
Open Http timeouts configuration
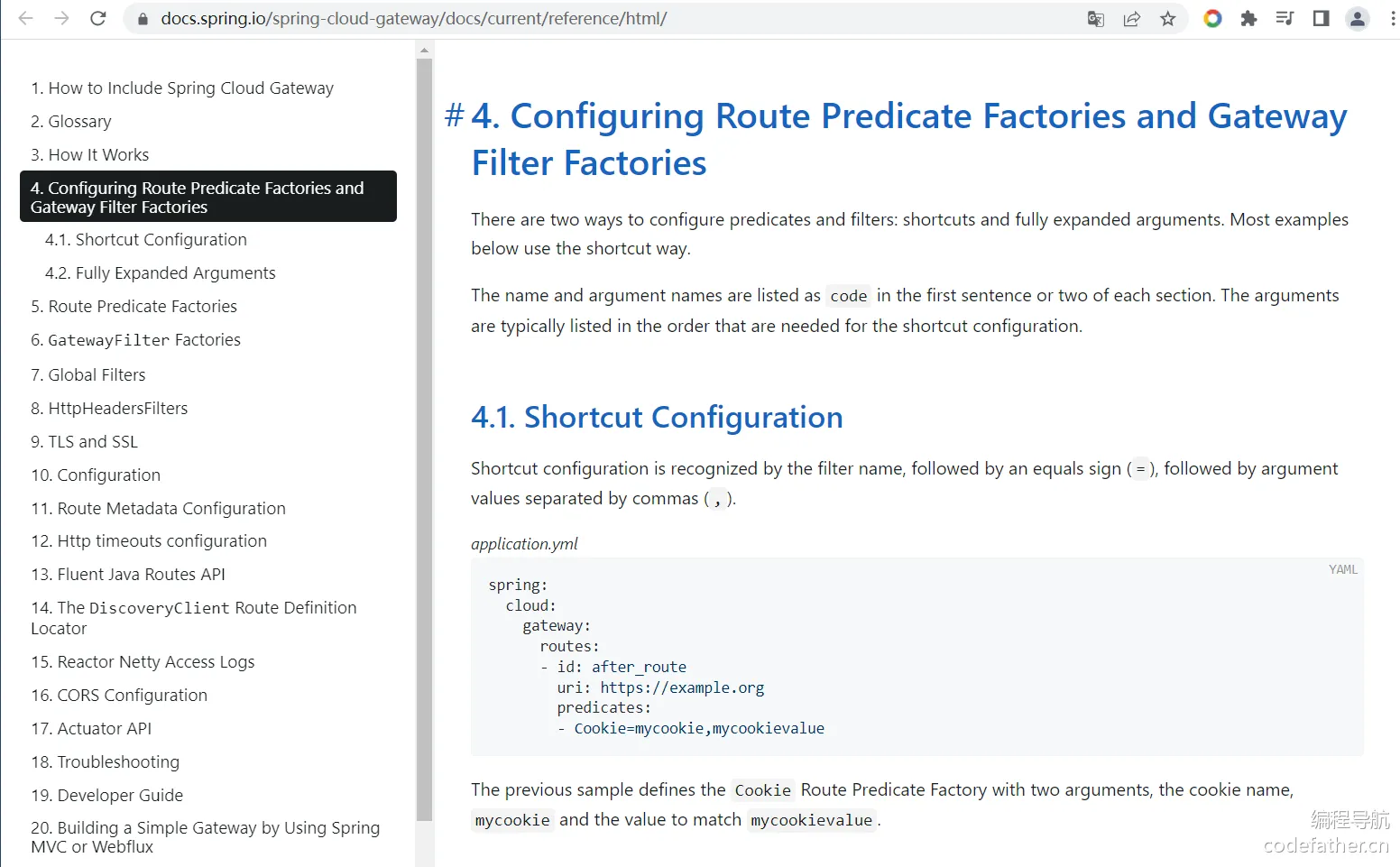point(149,540)
